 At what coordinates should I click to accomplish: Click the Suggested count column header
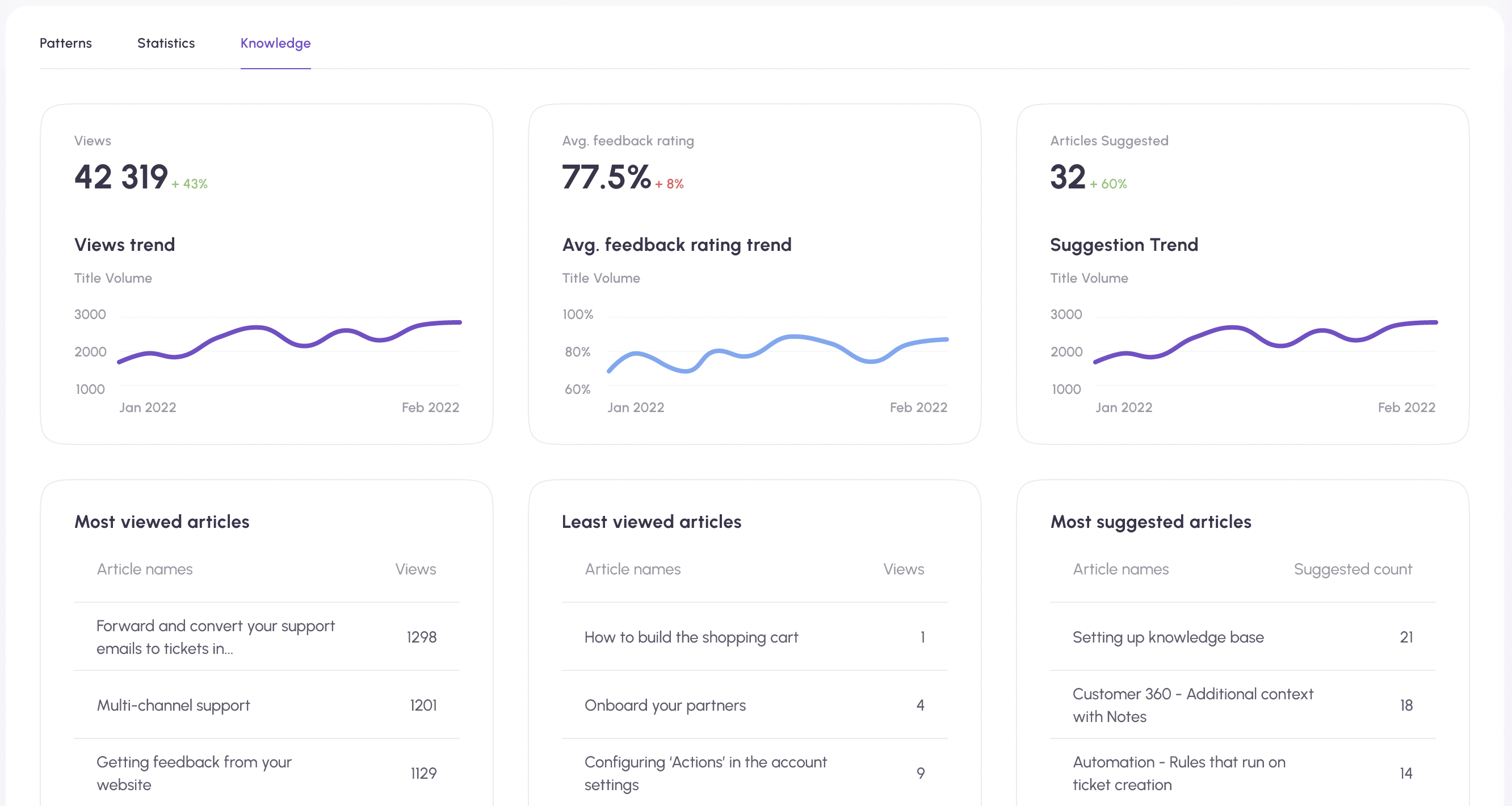(1353, 569)
